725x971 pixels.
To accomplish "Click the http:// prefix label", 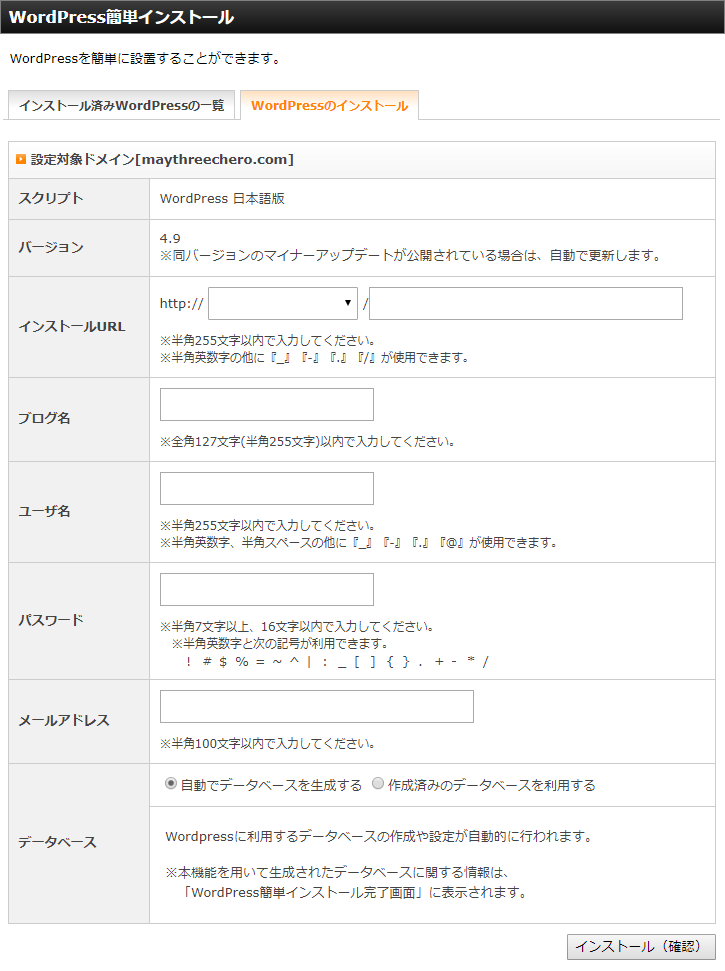I will coord(181,303).
